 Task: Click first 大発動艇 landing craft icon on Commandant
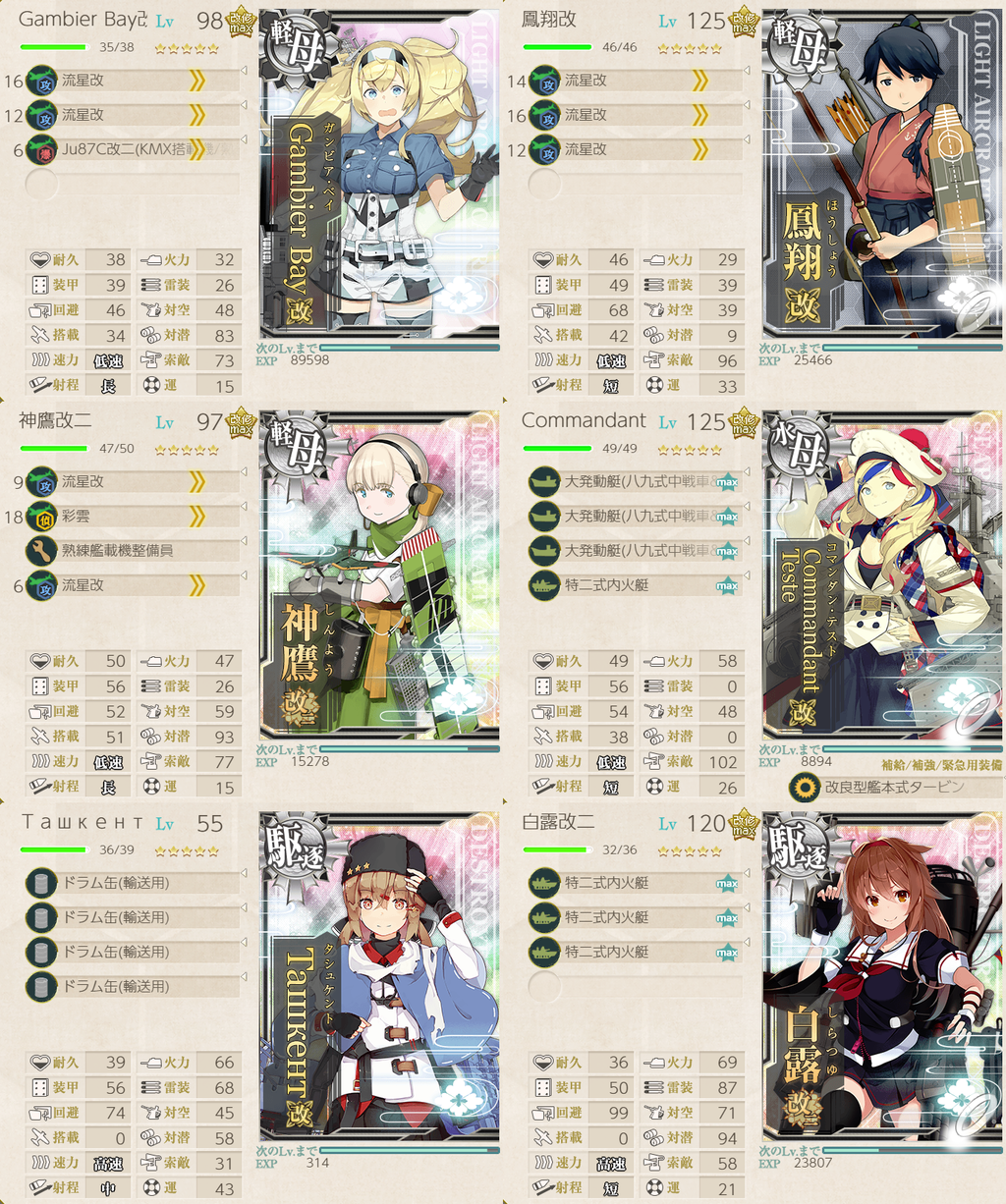coord(544,482)
